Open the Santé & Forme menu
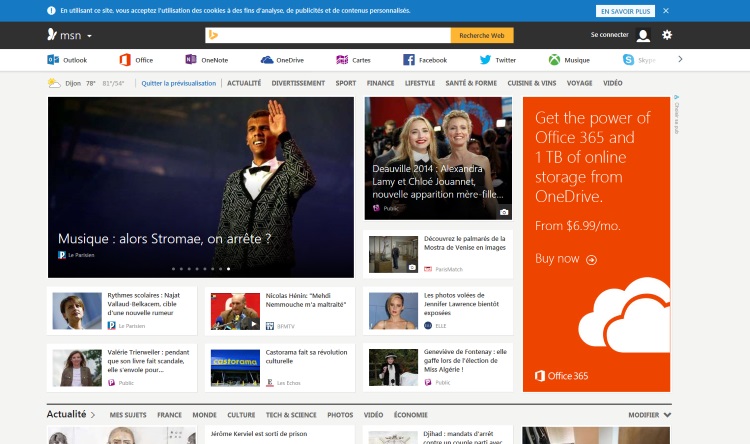This screenshot has width=750, height=444. (x=471, y=83)
